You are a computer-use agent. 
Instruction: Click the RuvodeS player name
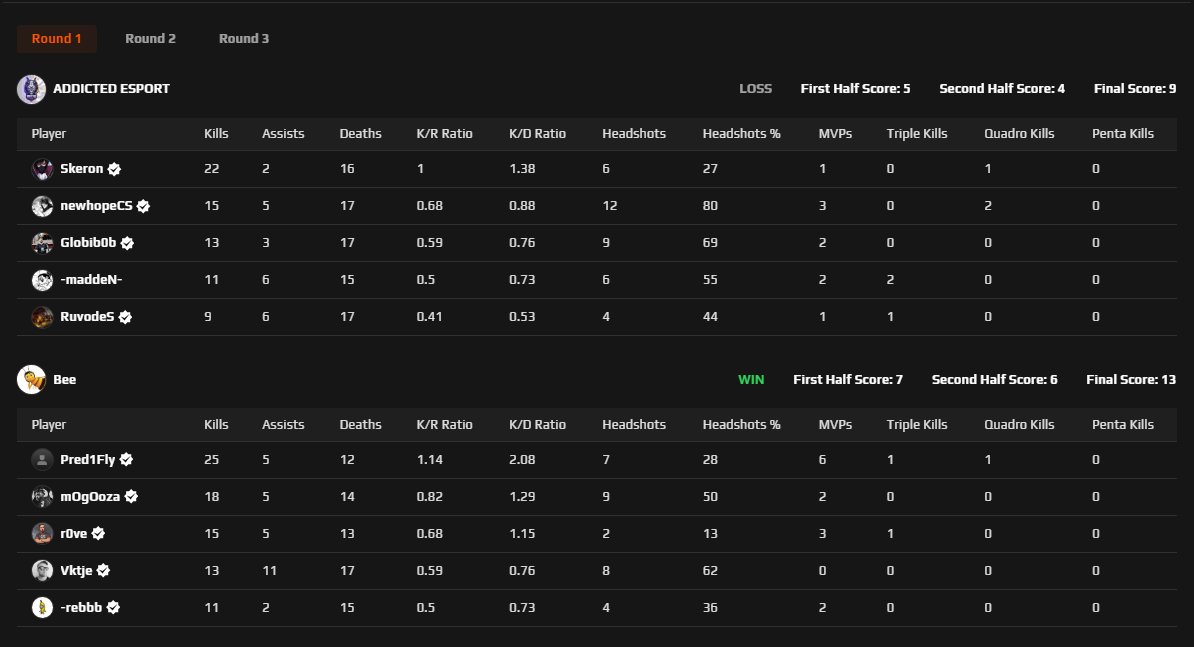[87, 317]
